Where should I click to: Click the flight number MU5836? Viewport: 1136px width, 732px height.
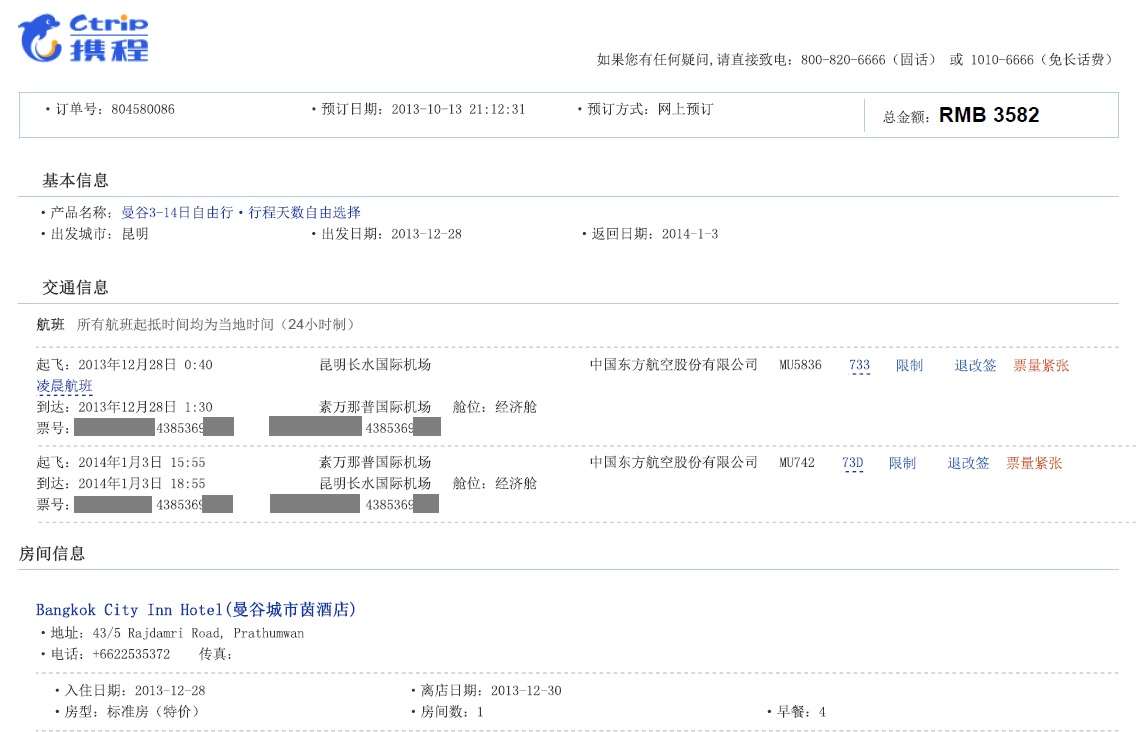(801, 365)
